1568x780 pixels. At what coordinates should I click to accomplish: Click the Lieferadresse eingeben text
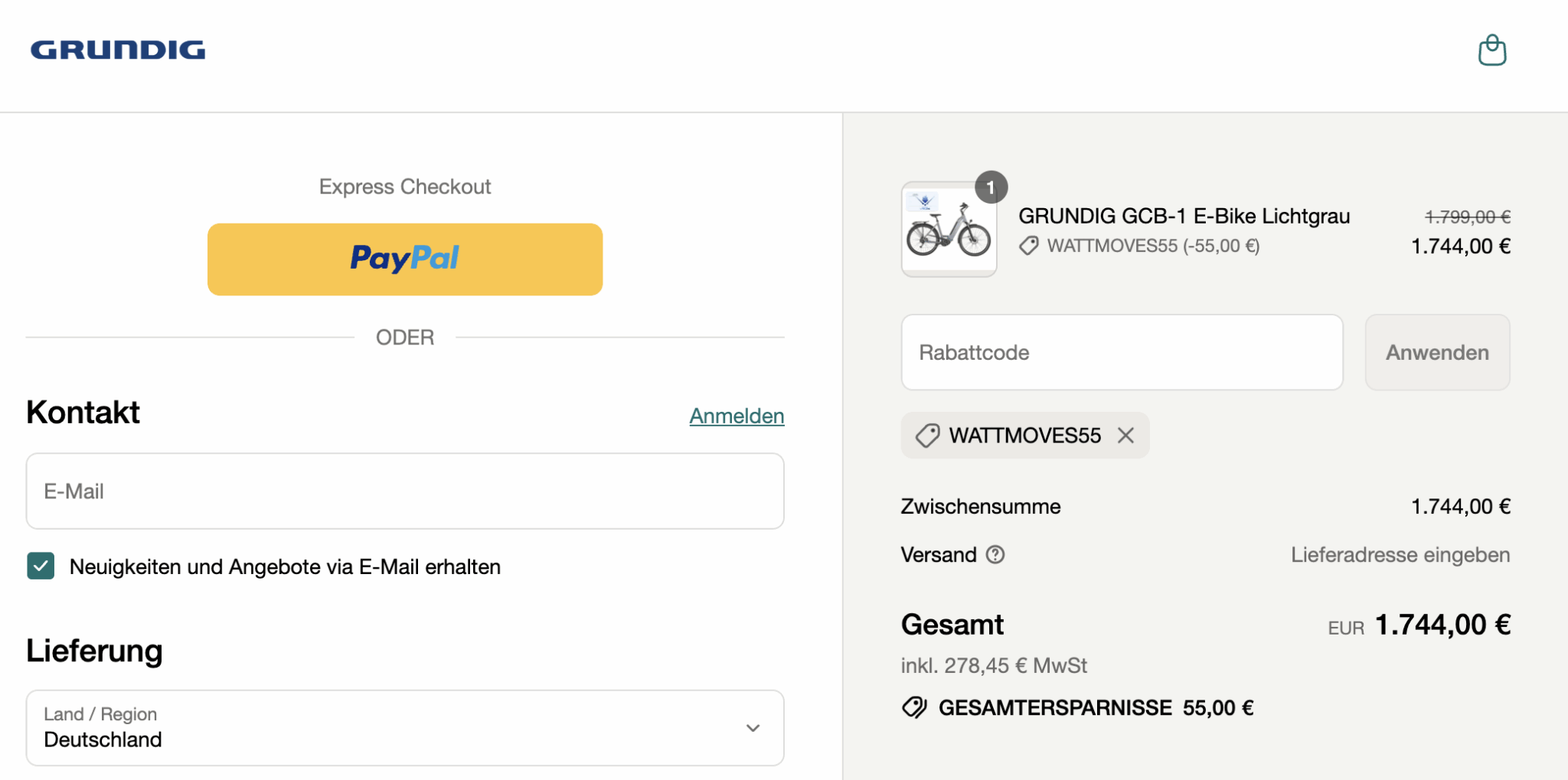coord(1400,555)
